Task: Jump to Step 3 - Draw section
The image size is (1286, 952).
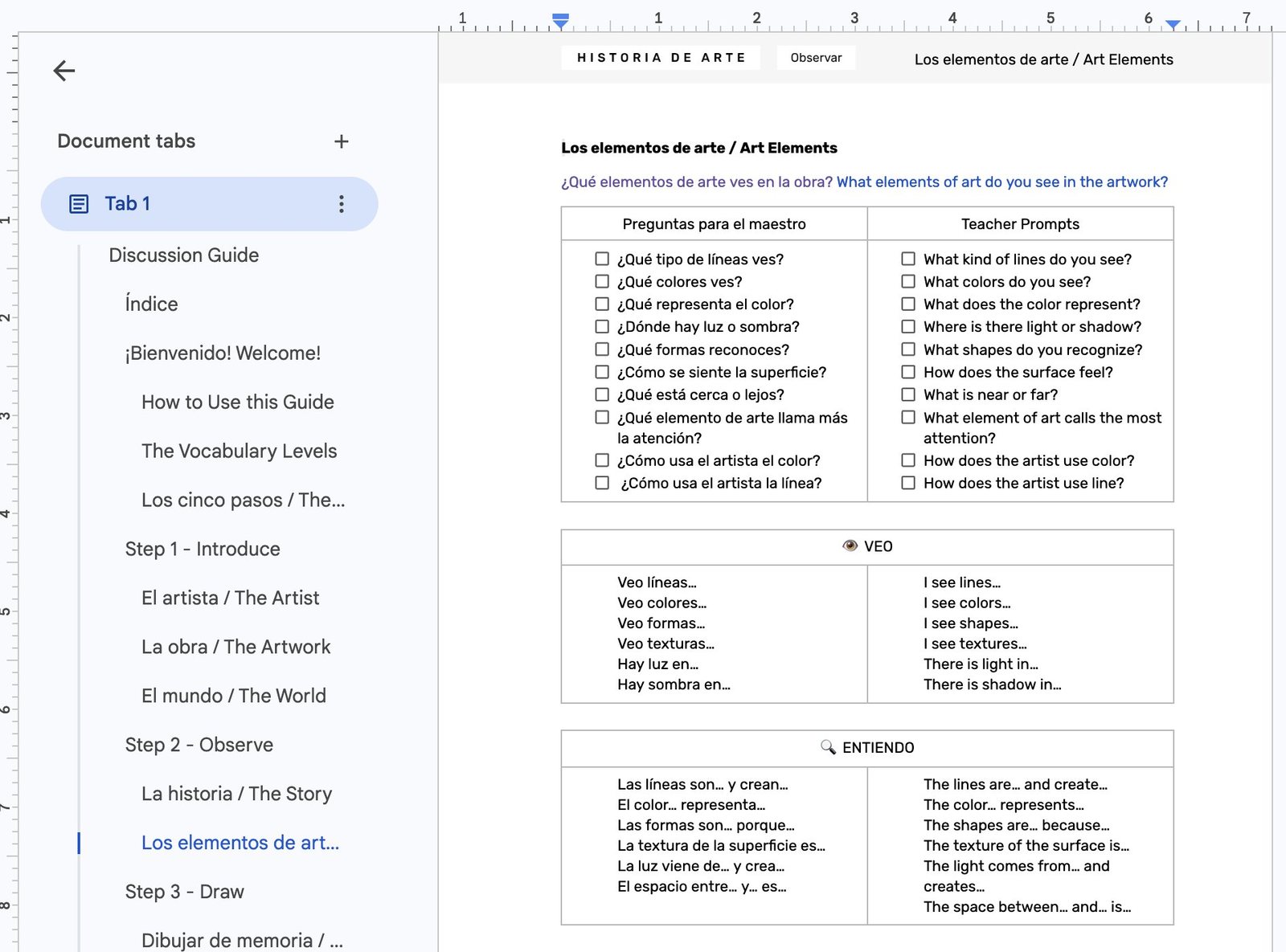Action: (x=185, y=893)
